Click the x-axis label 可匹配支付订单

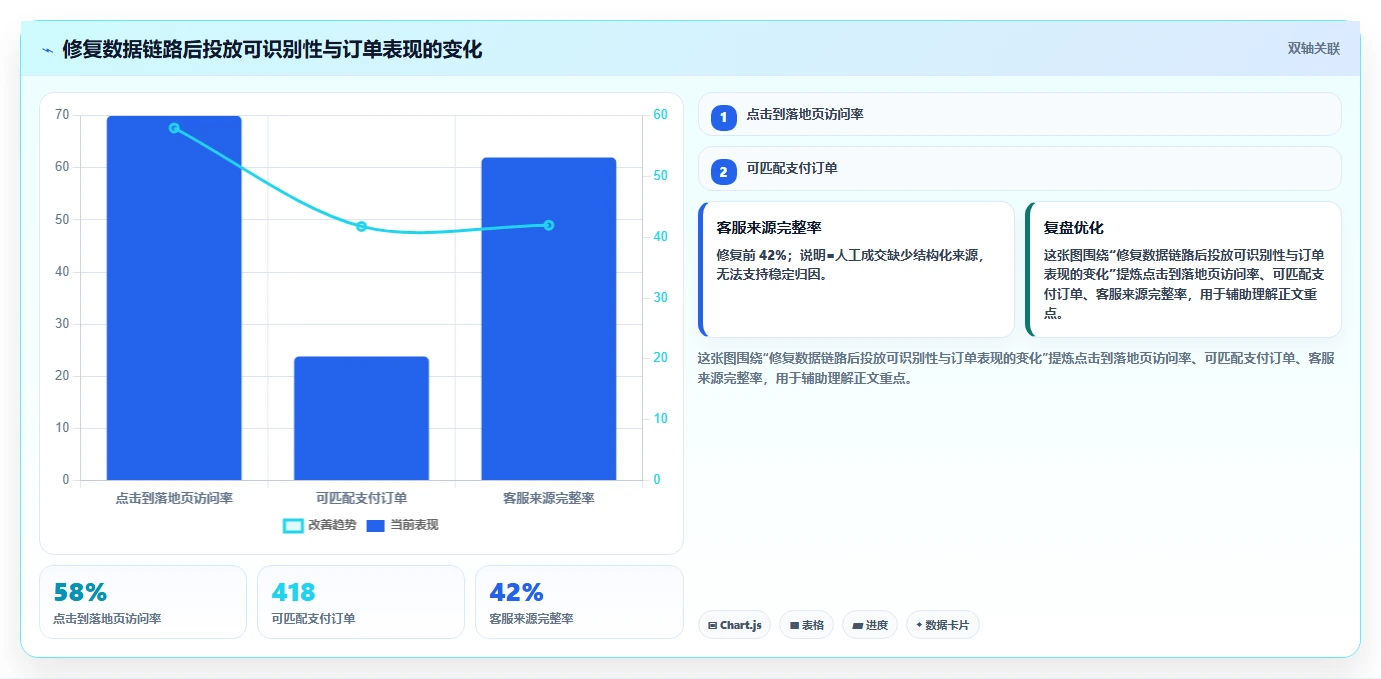(361, 497)
